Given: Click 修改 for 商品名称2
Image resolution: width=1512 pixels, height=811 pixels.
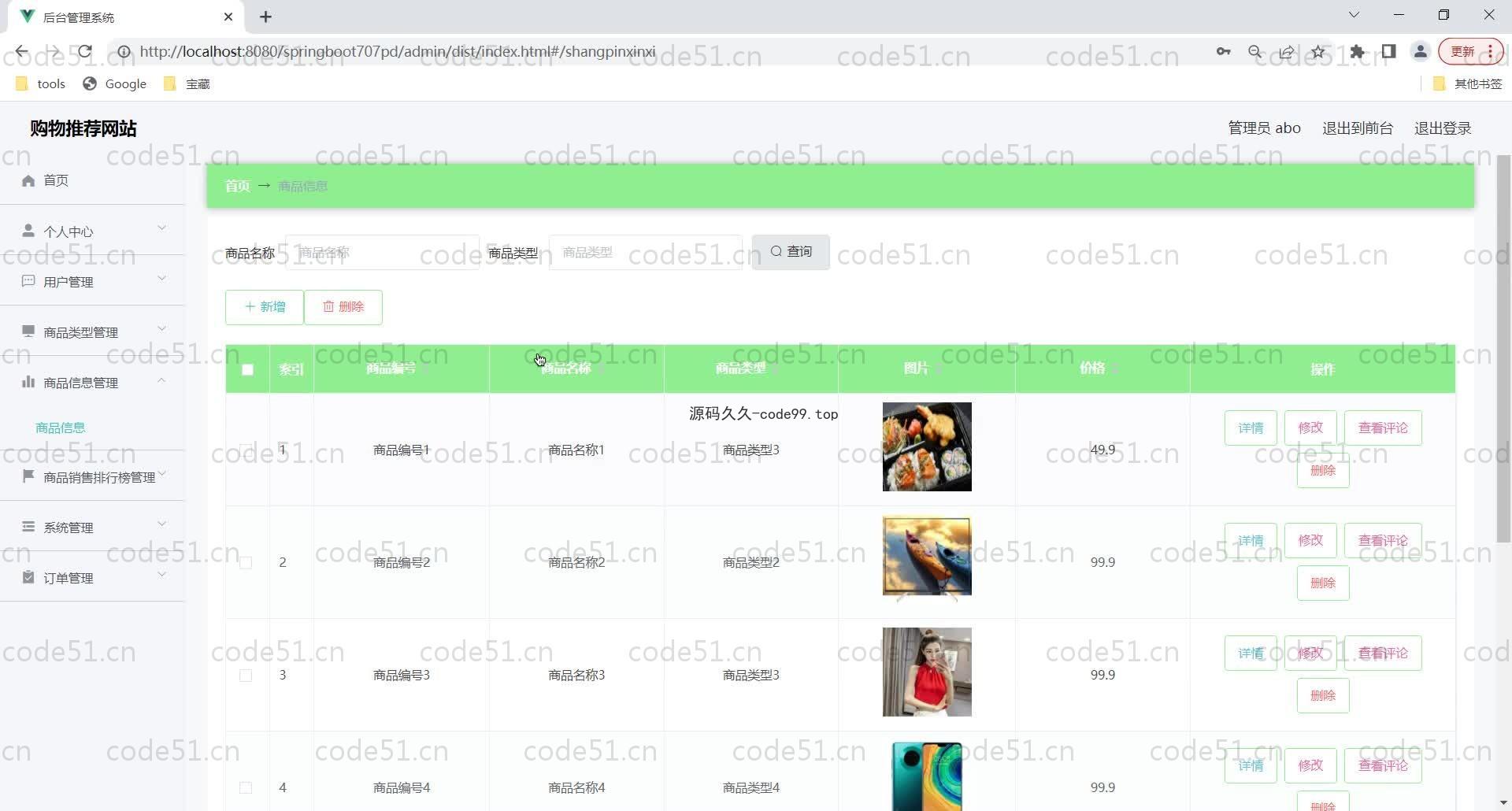Looking at the screenshot, I should pos(1310,541).
